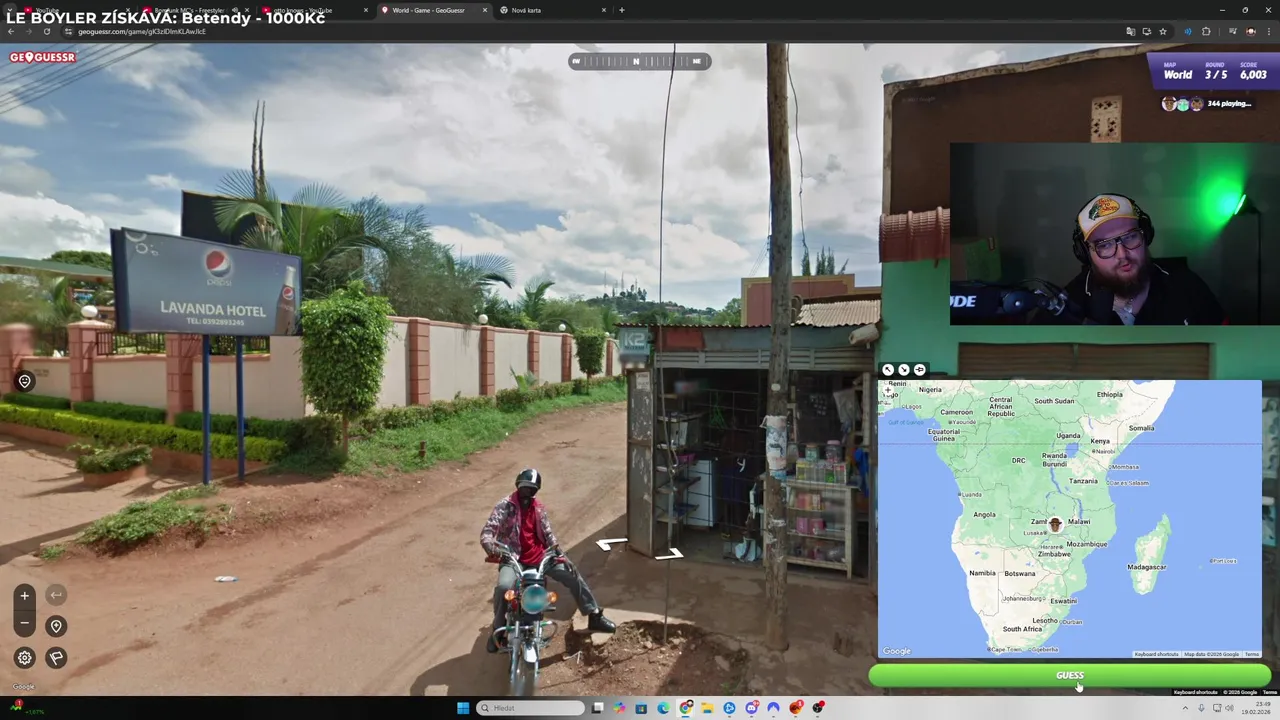Click Angola label on the map

pos(984,515)
